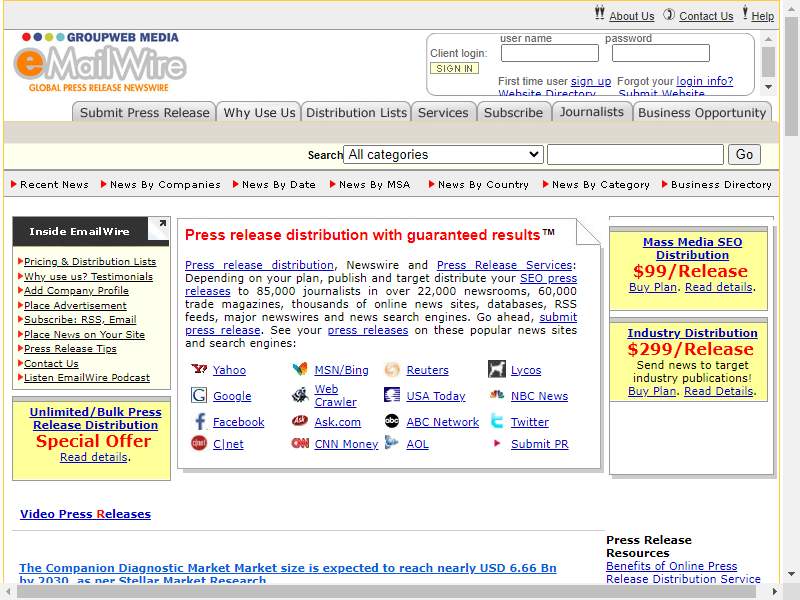Click Buy Plan under $99/Release

point(653,287)
